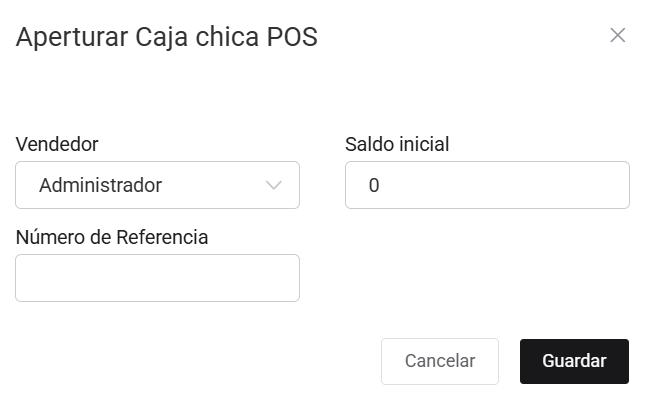Save with the Guardar button

(574, 361)
